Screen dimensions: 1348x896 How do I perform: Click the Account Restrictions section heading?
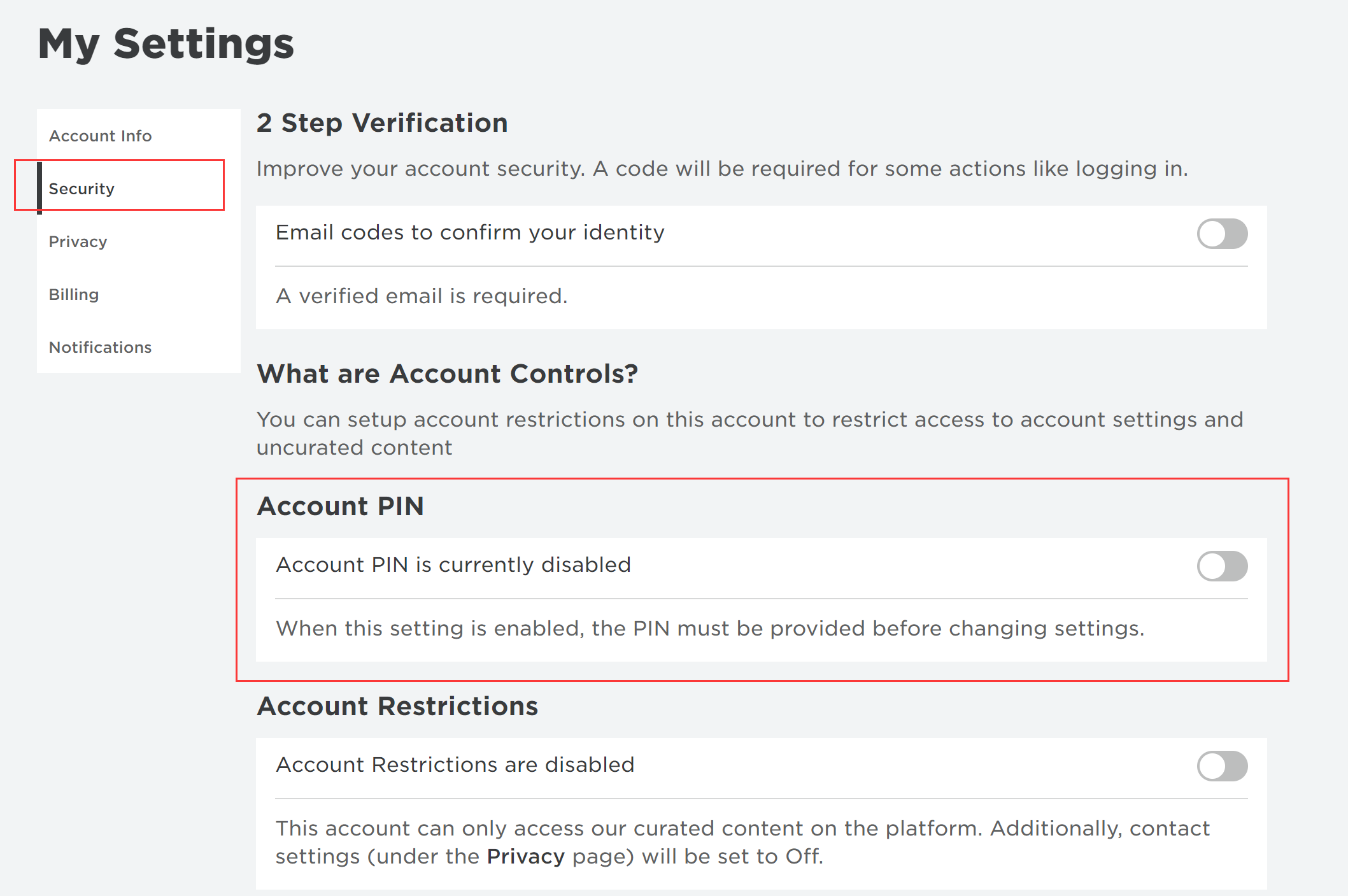[x=397, y=706]
